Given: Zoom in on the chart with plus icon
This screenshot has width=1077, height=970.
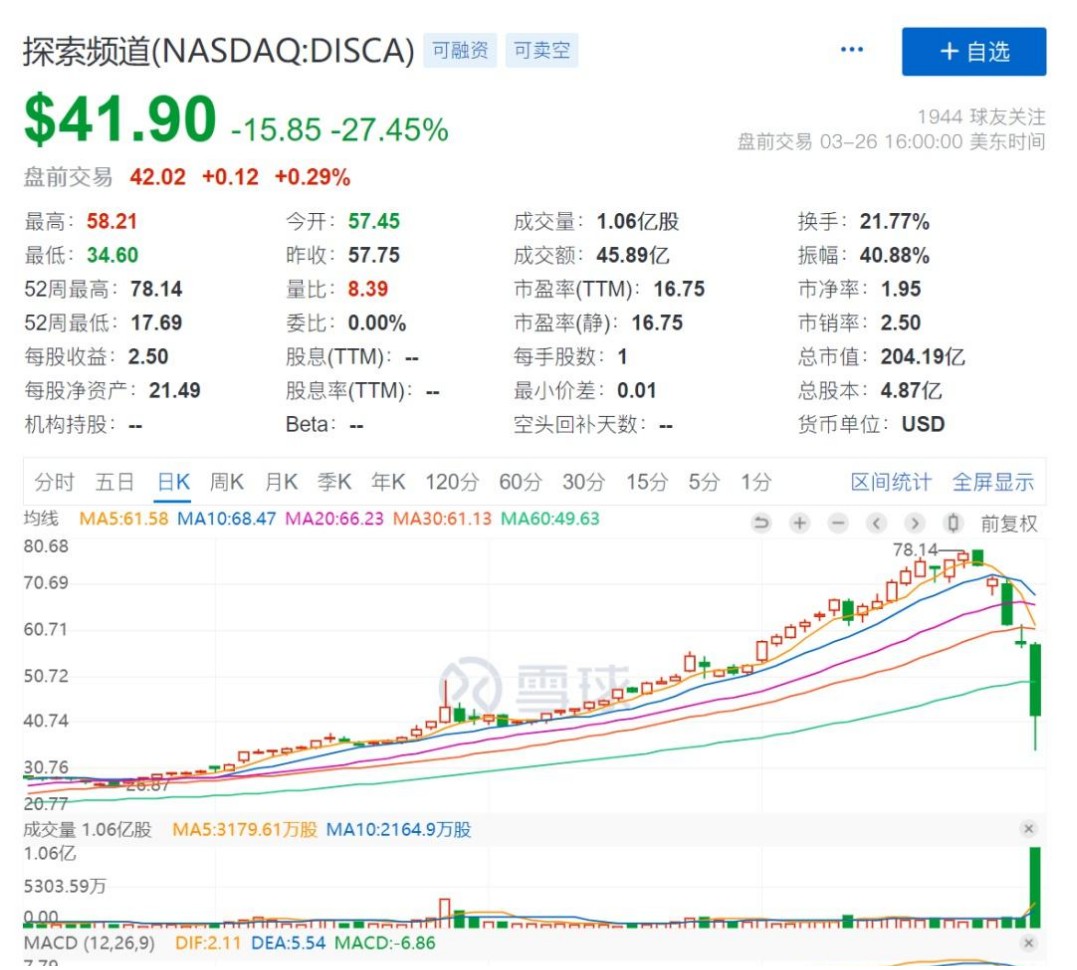Looking at the screenshot, I should coord(796,522).
